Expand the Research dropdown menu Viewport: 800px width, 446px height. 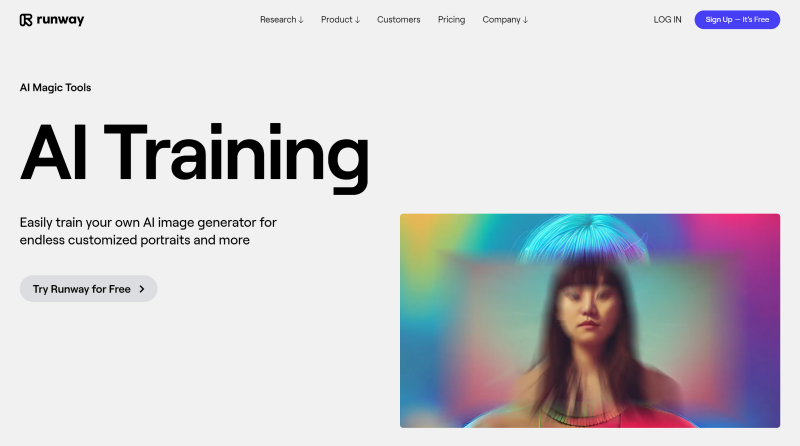(282, 19)
